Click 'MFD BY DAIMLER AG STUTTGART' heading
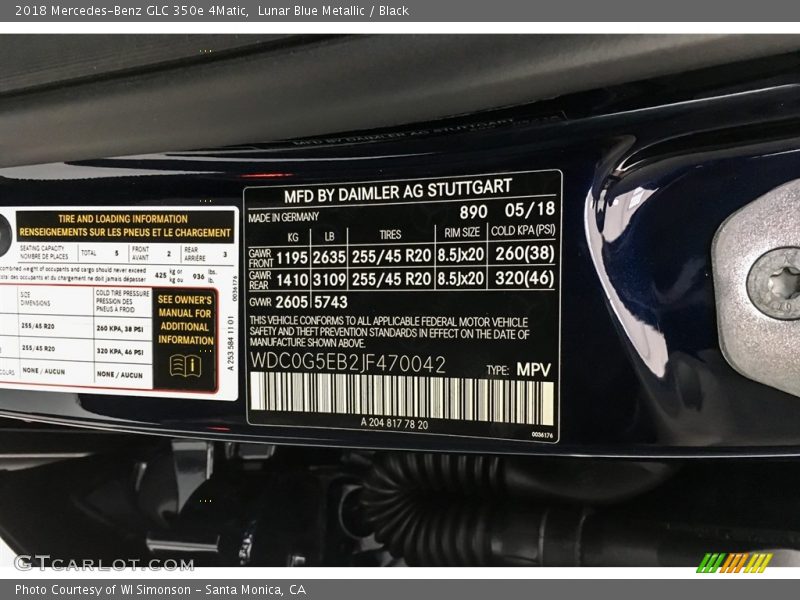The image size is (800, 600). tap(398, 190)
